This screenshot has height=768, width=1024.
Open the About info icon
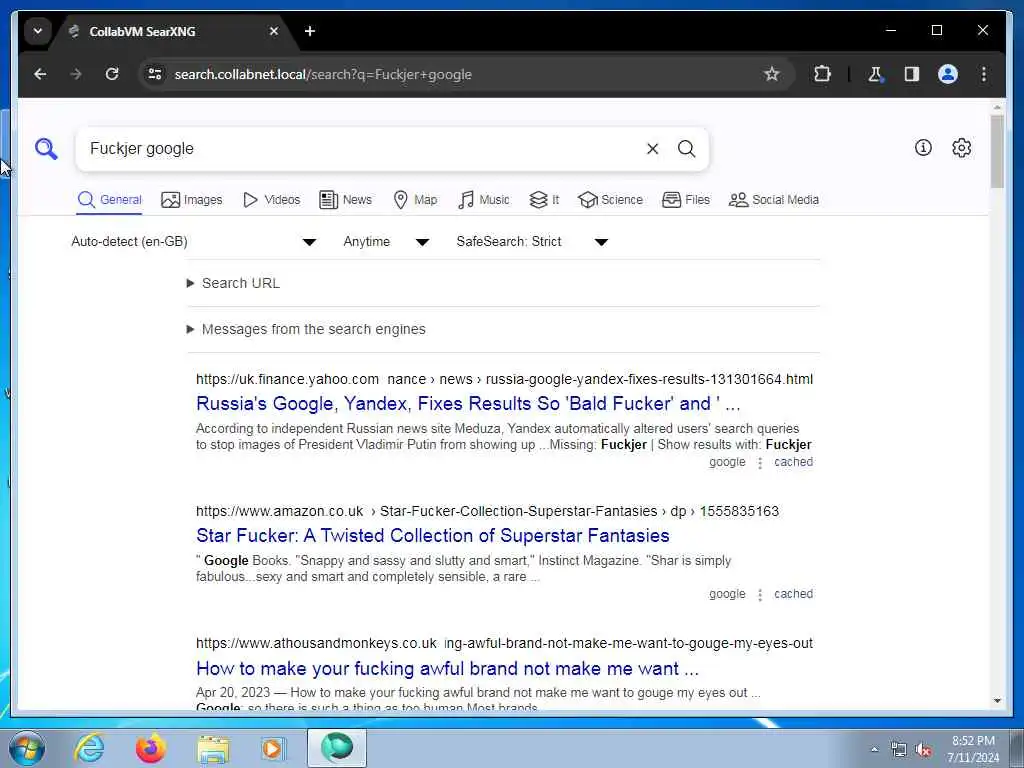pos(923,148)
